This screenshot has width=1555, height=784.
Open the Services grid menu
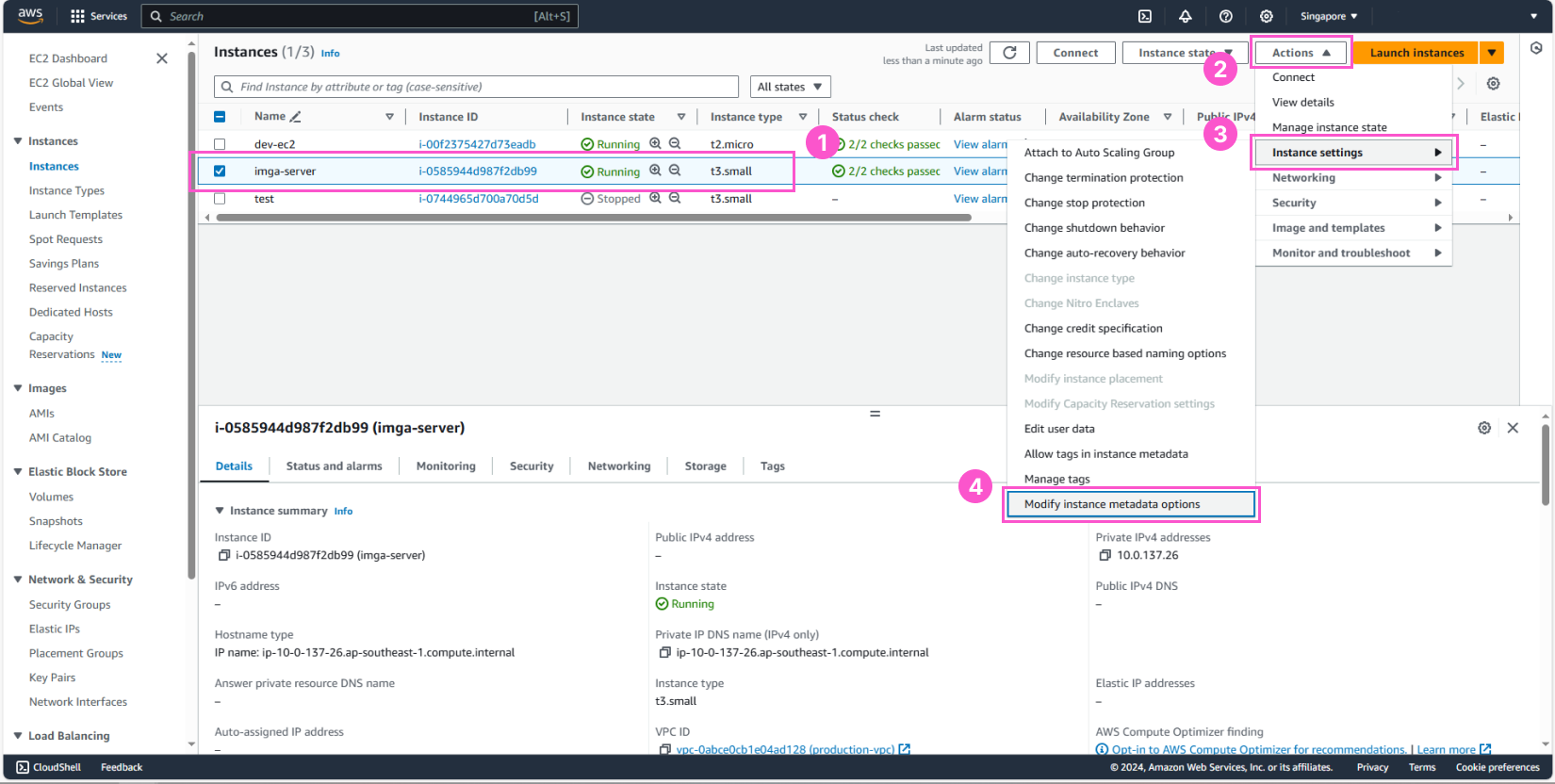99,16
